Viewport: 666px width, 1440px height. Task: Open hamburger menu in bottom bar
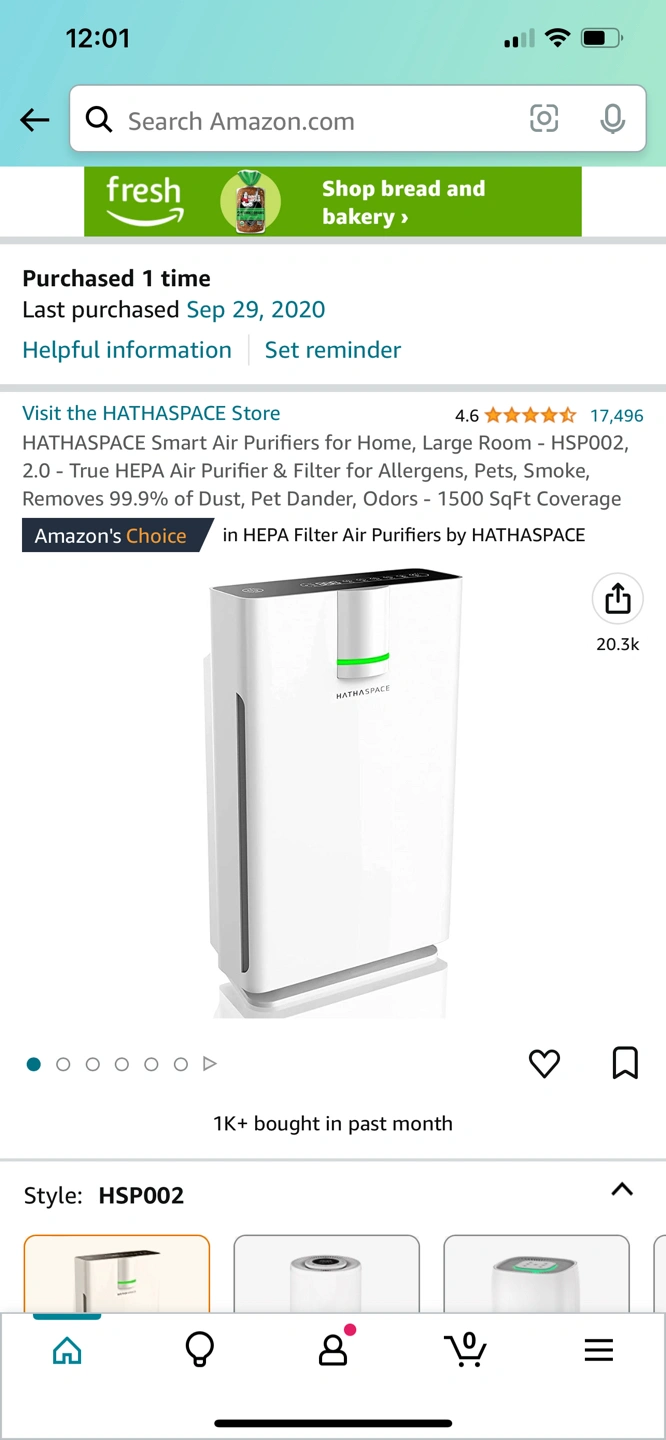(x=599, y=1351)
